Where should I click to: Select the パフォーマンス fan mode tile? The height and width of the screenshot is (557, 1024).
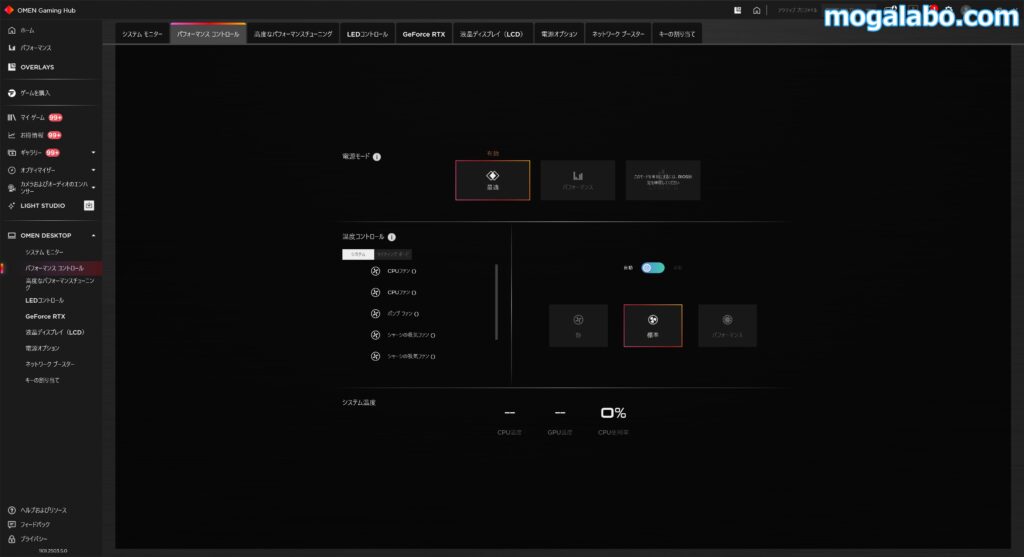click(x=728, y=325)
